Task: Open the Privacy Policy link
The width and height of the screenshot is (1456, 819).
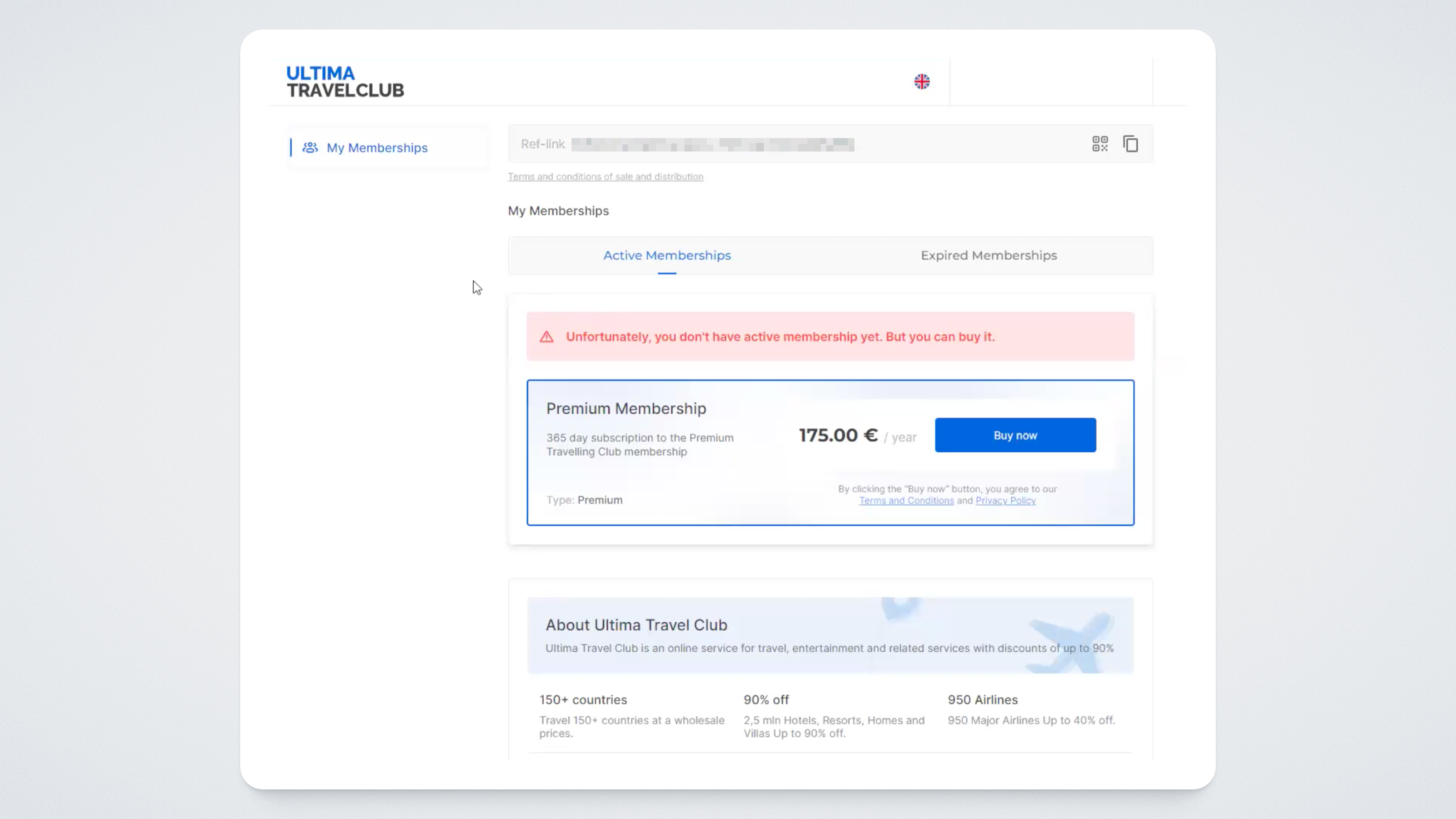Action: coord(1005,501)
